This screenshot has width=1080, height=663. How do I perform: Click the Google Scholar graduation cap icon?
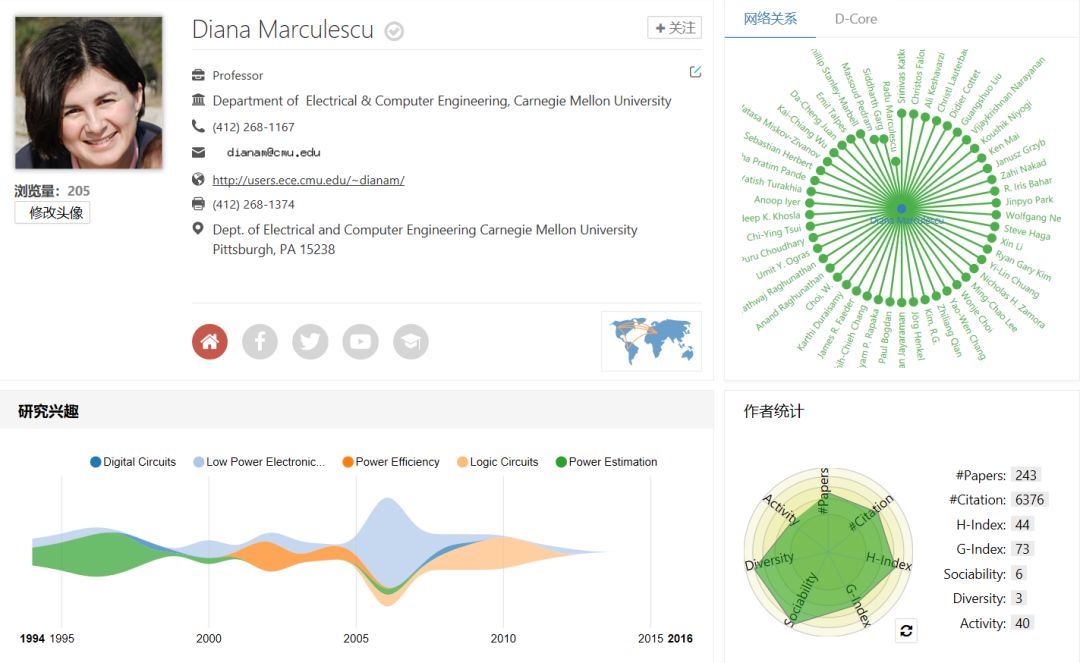point(410,342)
